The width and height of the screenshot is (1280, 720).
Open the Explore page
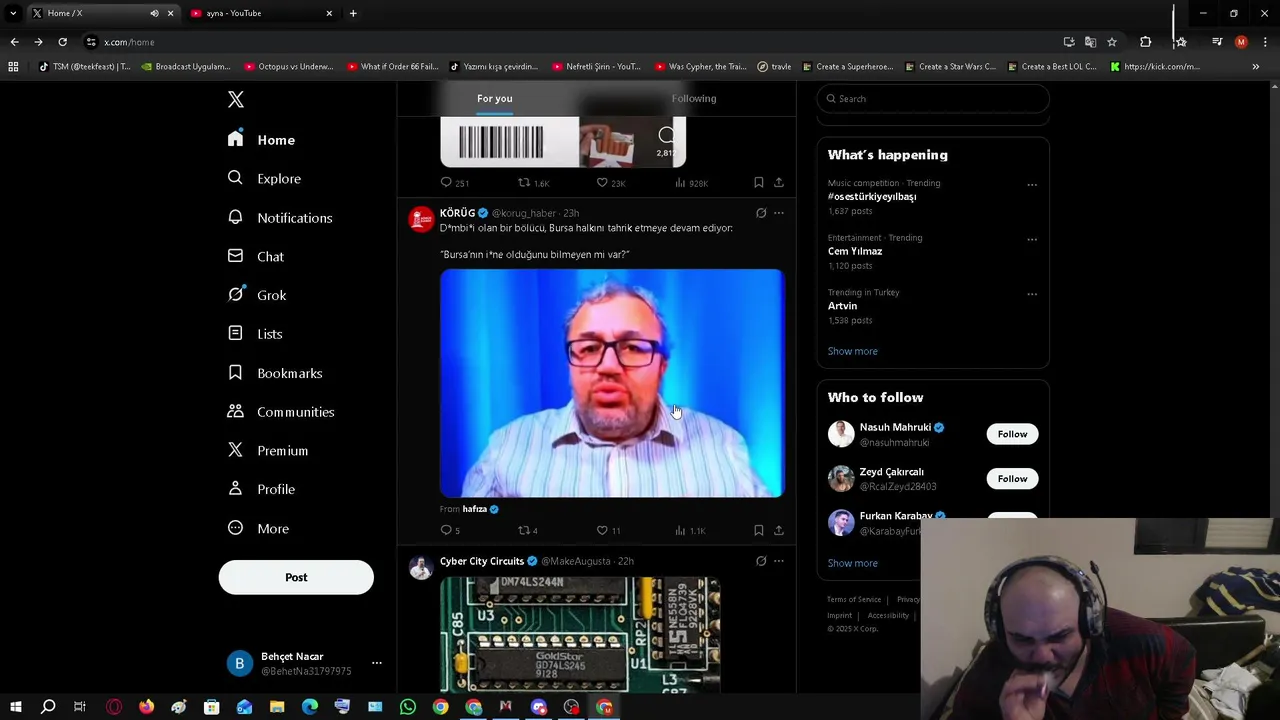[264, 178]
